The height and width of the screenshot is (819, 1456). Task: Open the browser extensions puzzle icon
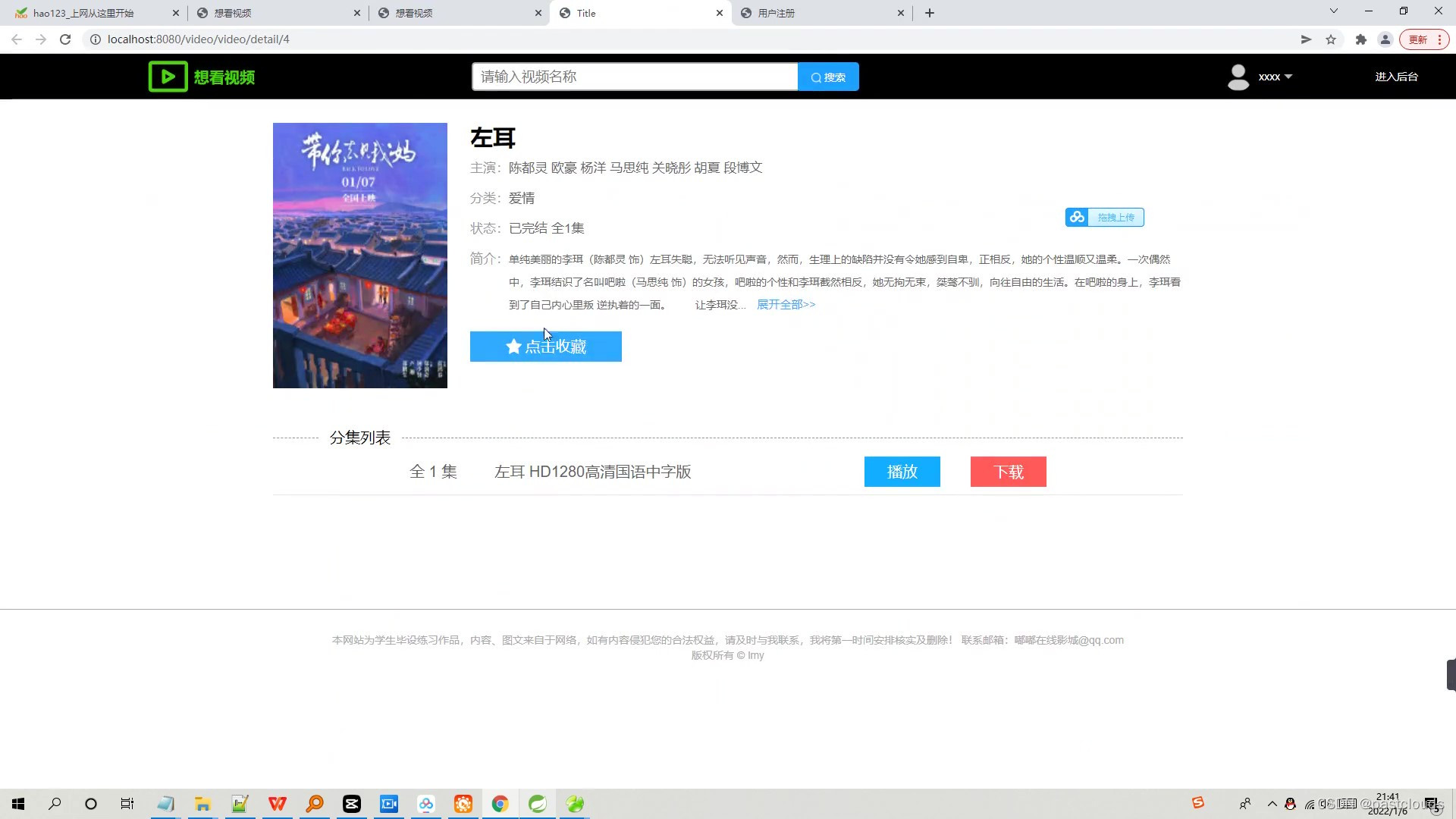click(x=1361, y=39)
